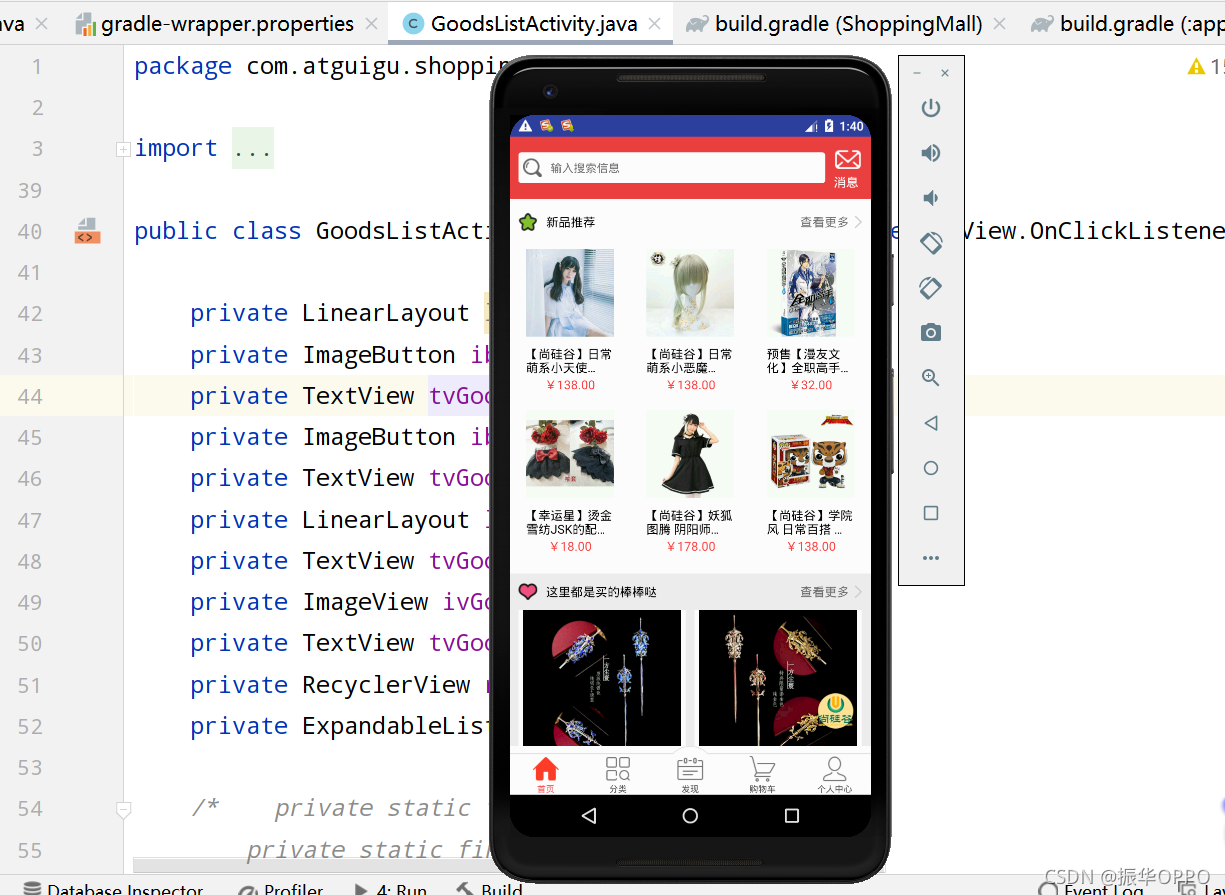Activate the emulator Zoom magnifier tool

tap(931, 378)
